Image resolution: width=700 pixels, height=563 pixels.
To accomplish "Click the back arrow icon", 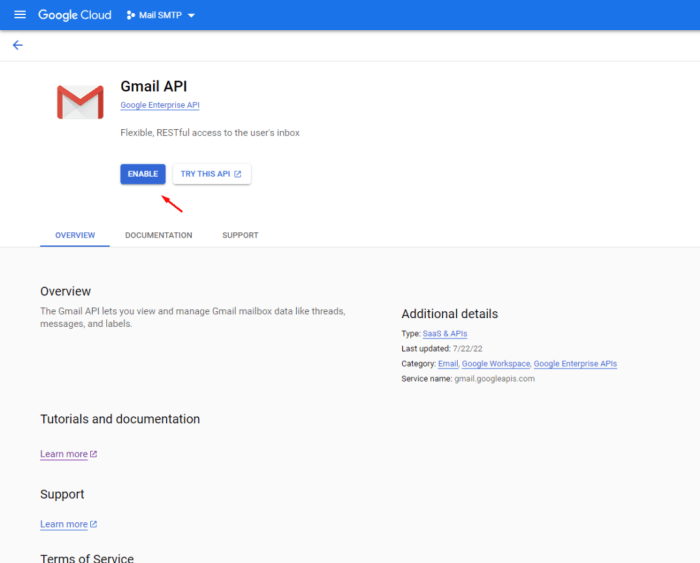I will coord(17,45).
